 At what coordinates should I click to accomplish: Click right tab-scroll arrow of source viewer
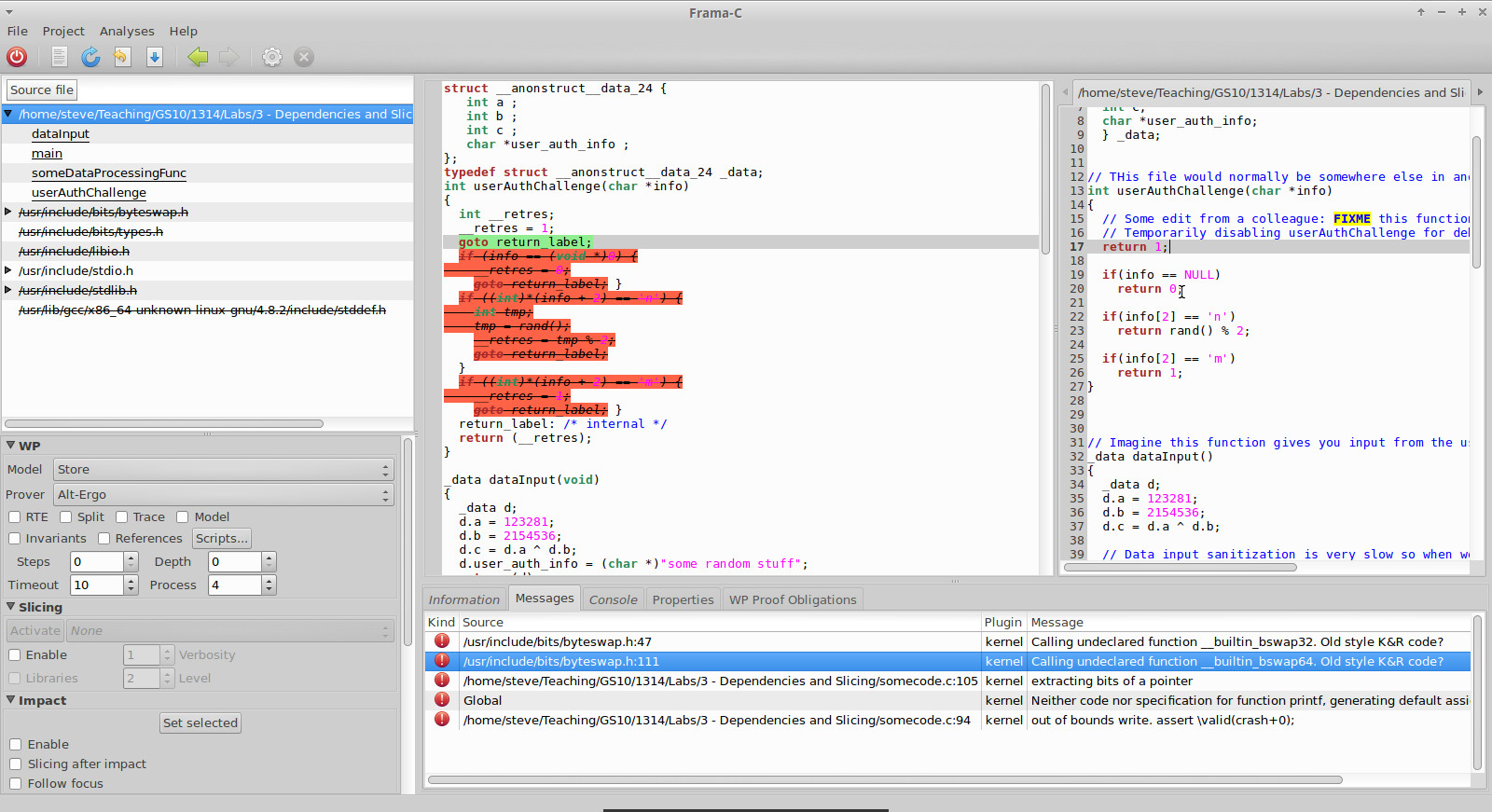coord(1480,92)
